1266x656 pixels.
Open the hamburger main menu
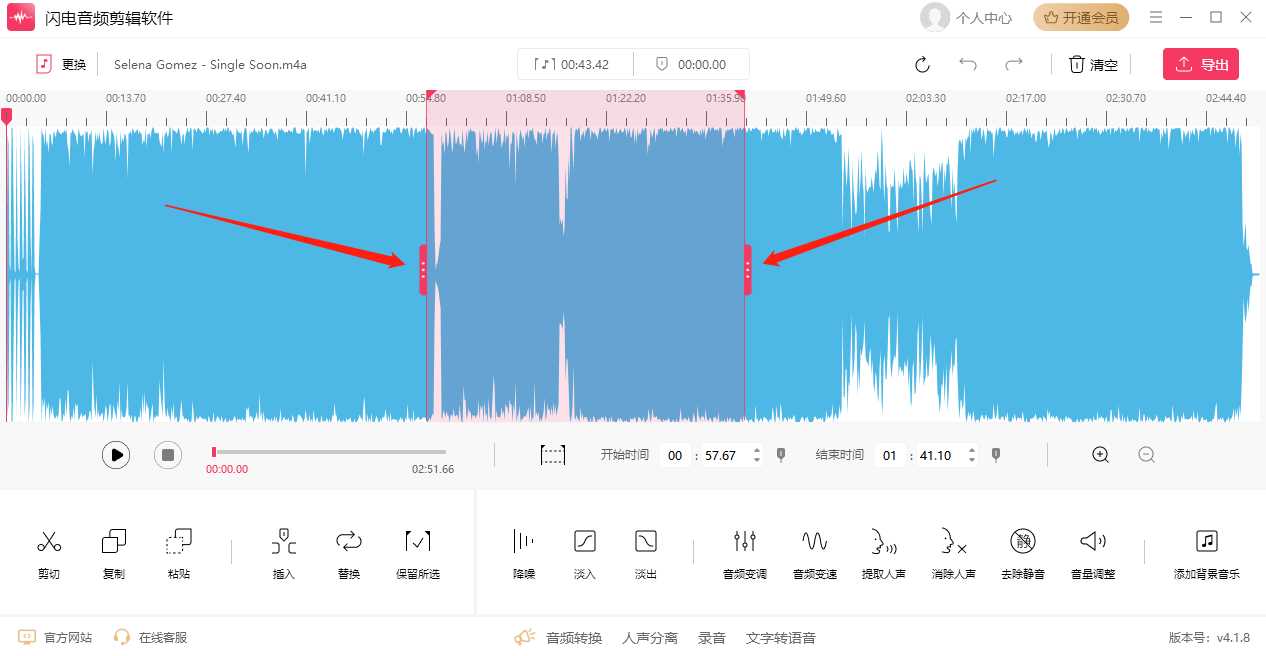tap(1156, 17)
